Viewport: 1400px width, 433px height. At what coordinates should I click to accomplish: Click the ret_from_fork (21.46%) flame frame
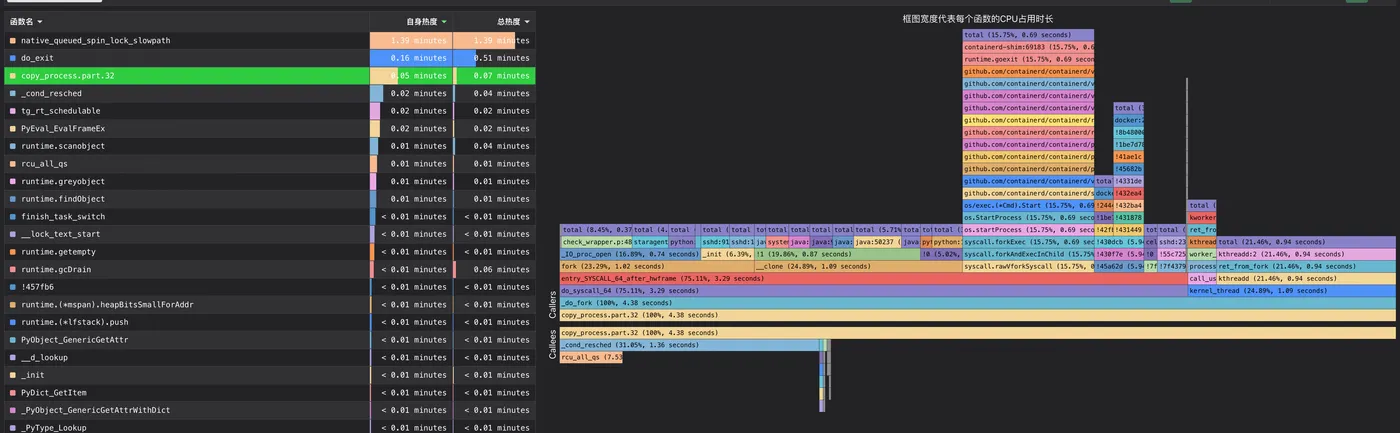(x=1305, y=266)
